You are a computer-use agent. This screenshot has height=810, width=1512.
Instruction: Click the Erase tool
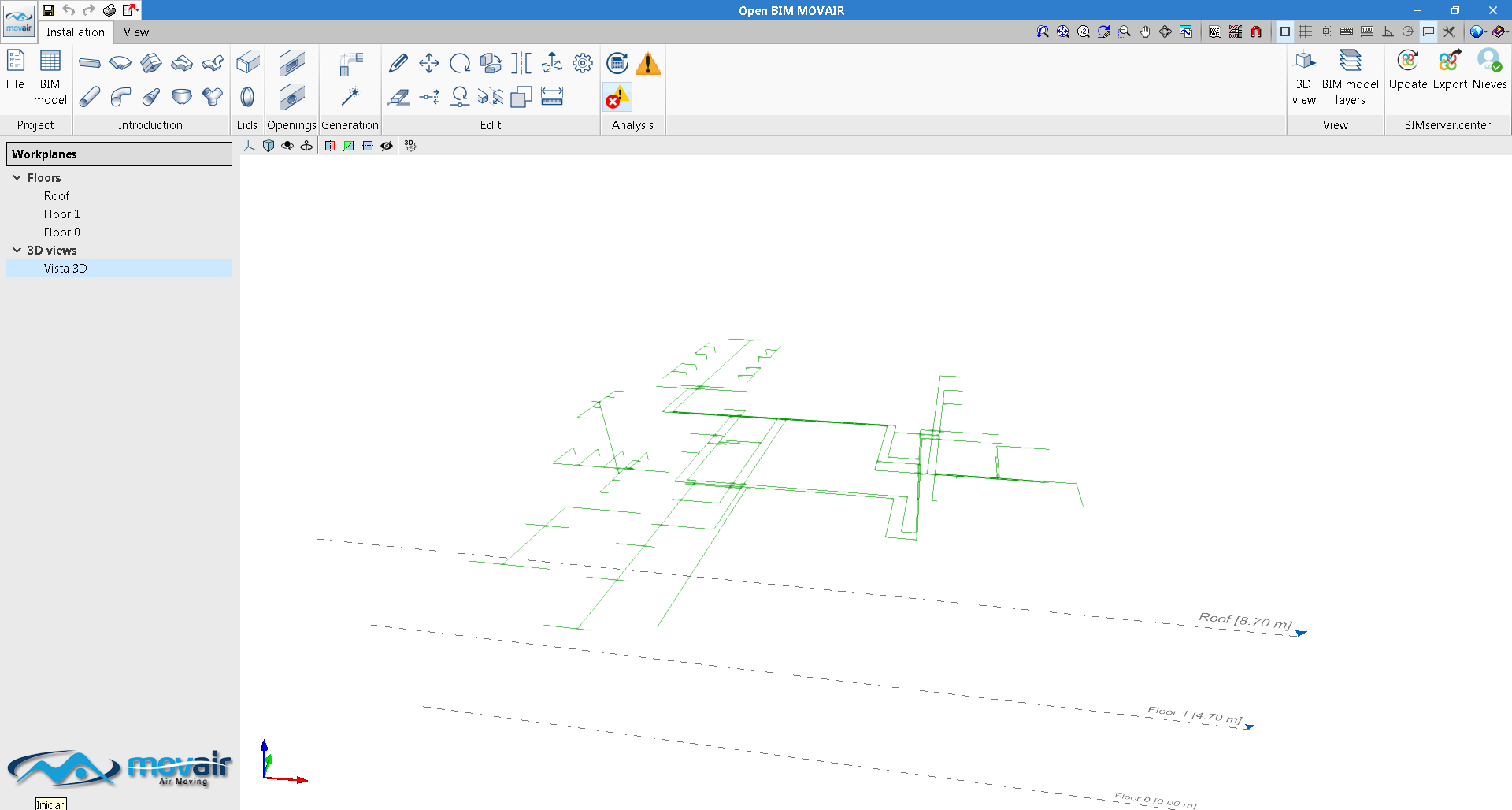(x=398, y=97)
